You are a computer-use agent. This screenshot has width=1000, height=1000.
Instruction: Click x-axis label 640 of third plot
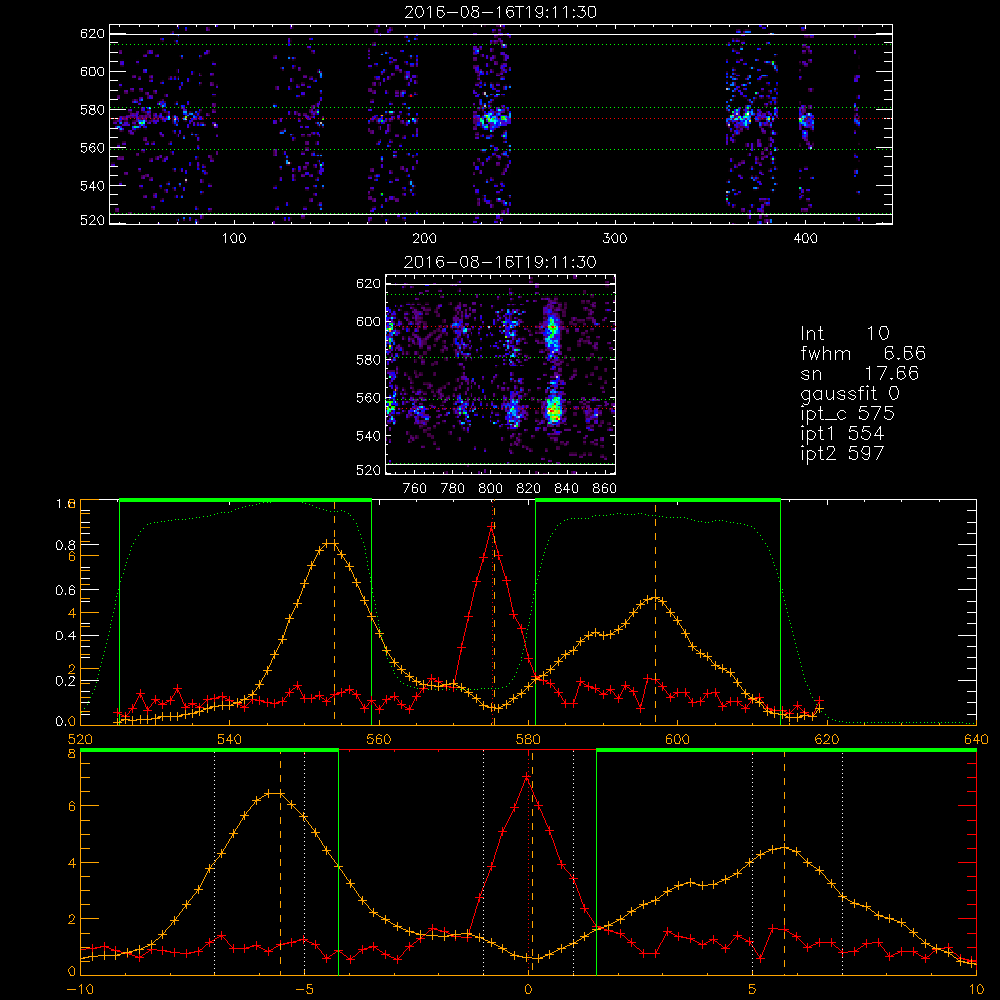[976, 740]
